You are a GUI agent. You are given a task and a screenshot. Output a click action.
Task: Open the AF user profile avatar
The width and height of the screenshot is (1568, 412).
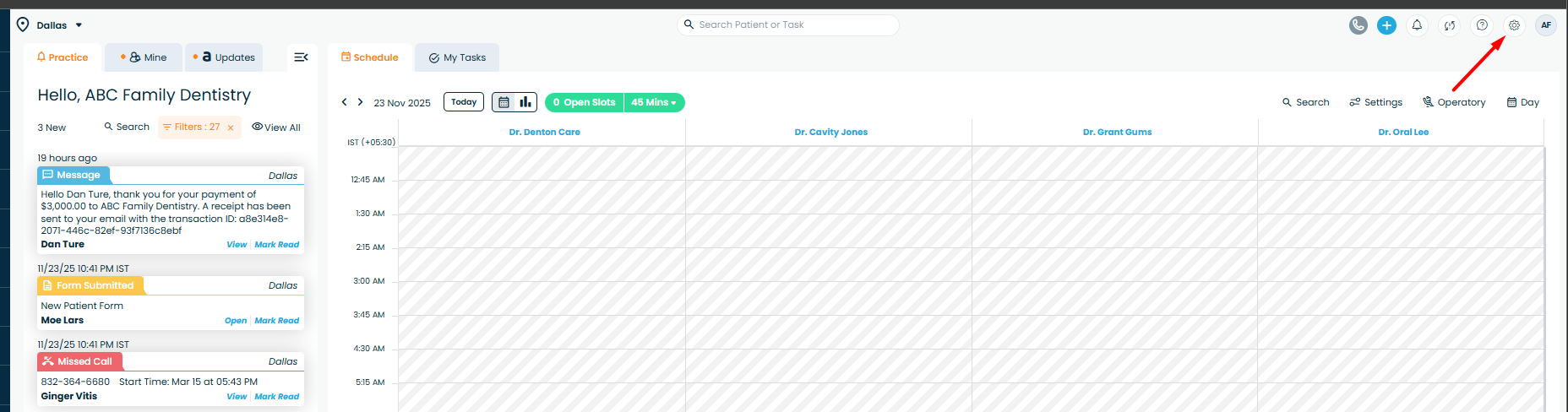1545,25
